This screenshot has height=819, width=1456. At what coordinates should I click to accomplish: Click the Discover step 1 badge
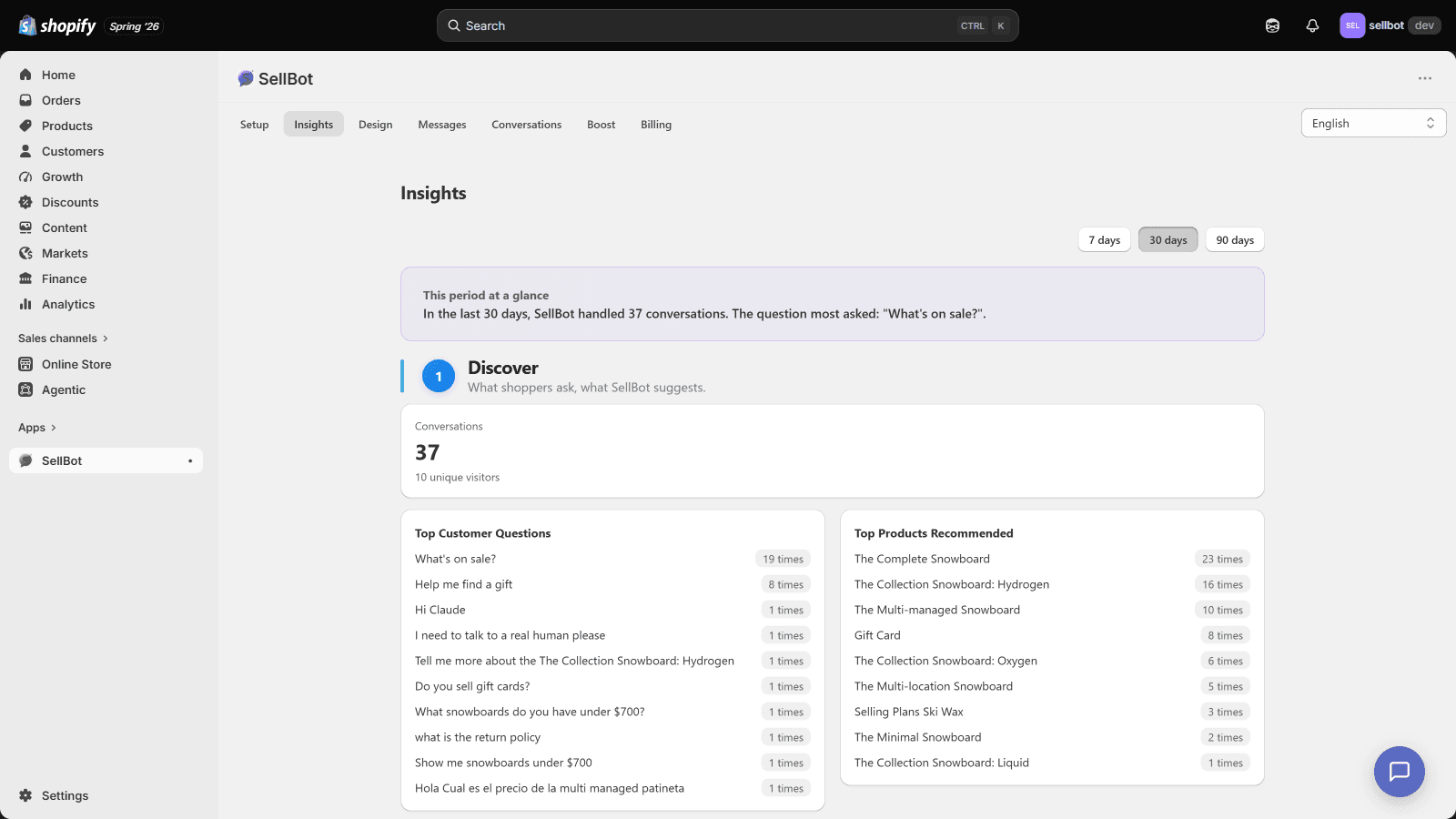tap(439, 376)
